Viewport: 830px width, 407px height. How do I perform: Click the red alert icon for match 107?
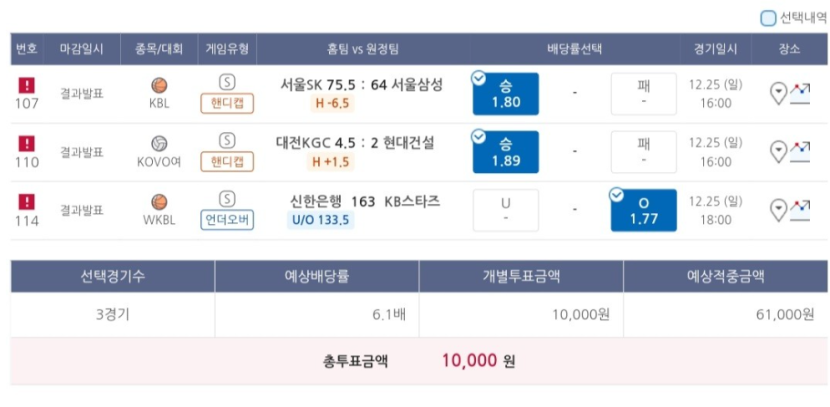pos(26,85)
